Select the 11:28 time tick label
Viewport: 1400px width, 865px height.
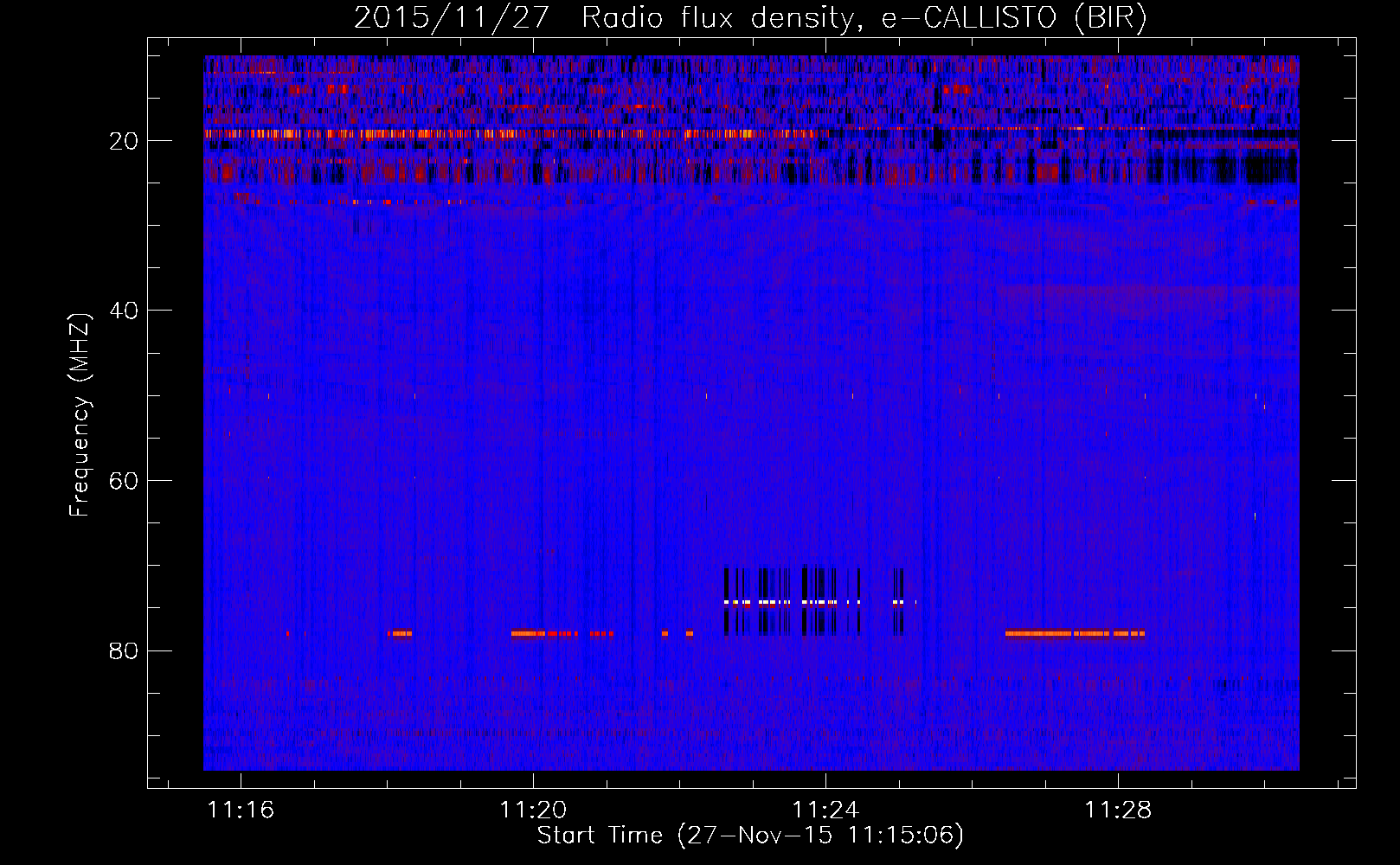point(1118,810)
